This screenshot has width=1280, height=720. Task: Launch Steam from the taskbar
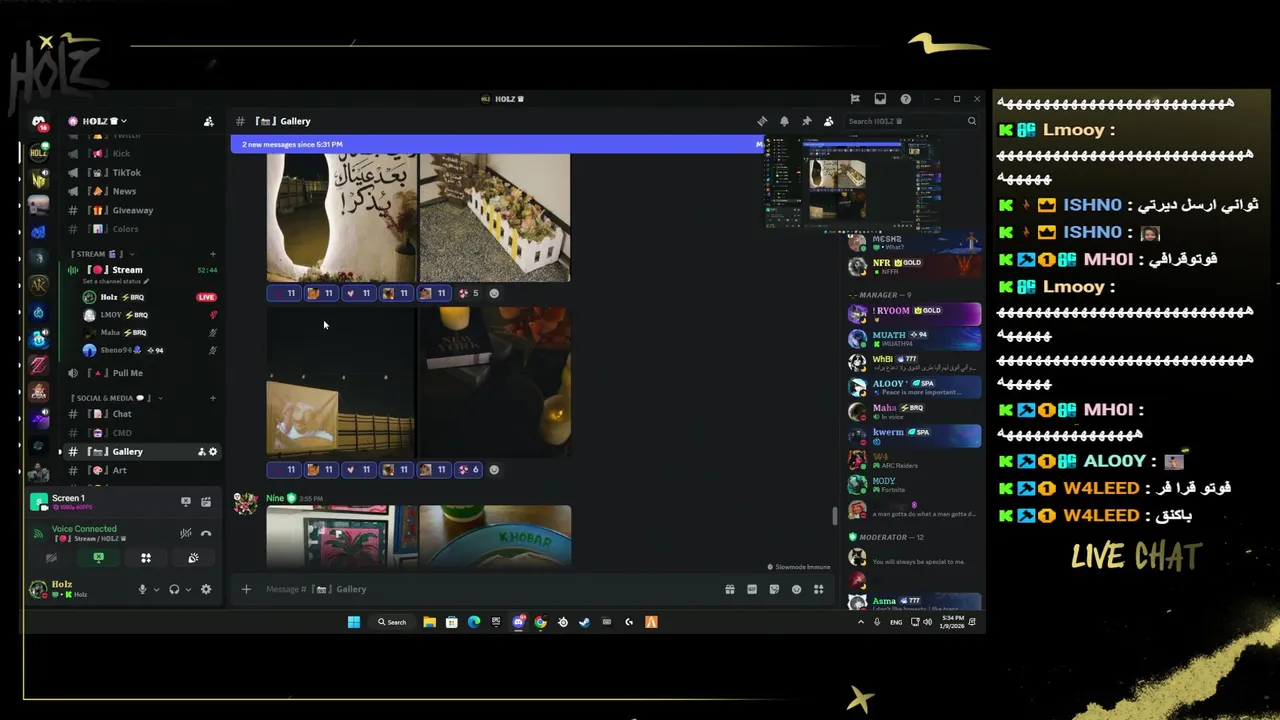[x=584, y=622]
